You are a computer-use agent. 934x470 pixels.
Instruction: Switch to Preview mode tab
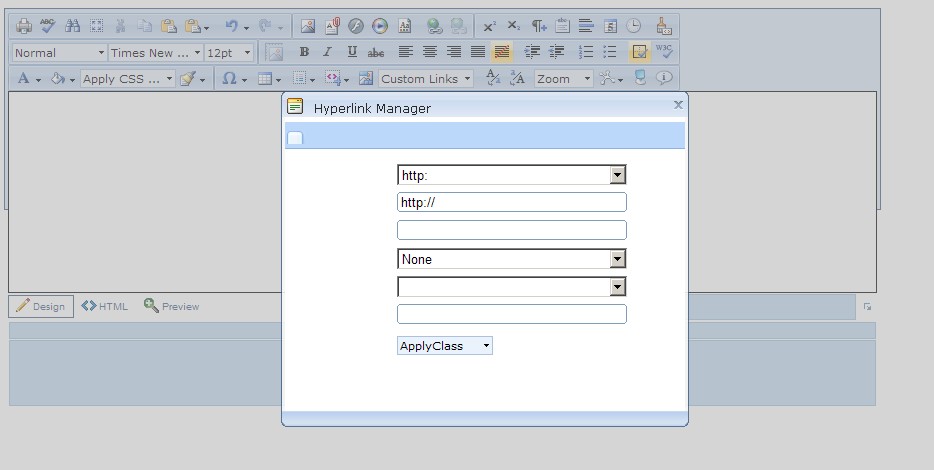[x=172, y=306]
